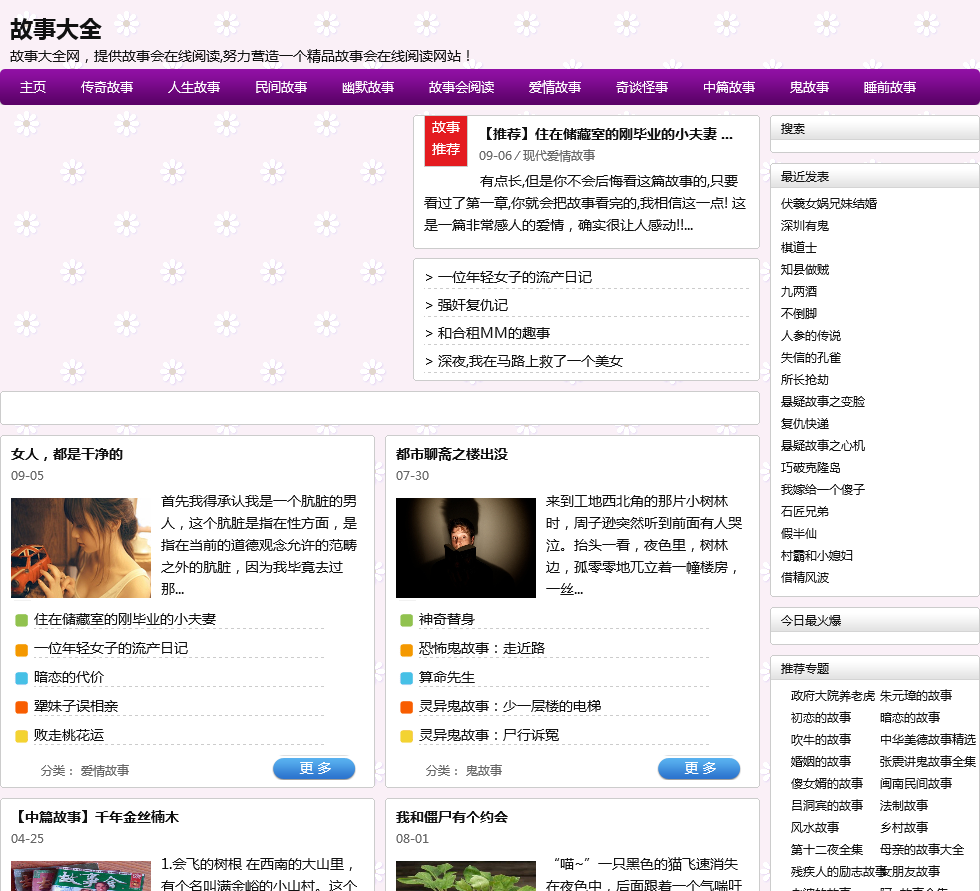Open the article 一位年轻女子的流产日记 in recommended list

514,277
